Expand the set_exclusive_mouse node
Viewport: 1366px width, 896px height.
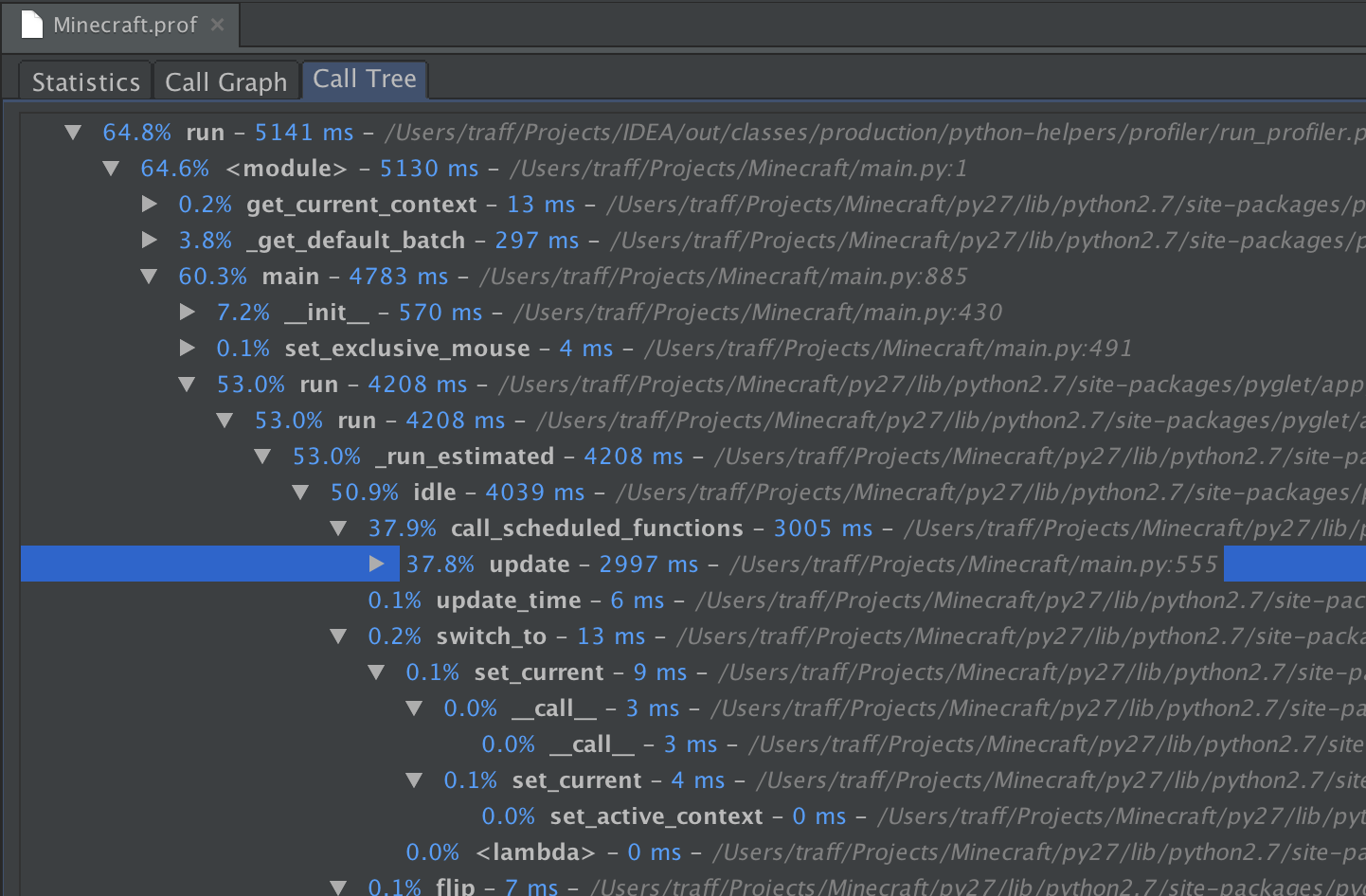tap(187, 349)
